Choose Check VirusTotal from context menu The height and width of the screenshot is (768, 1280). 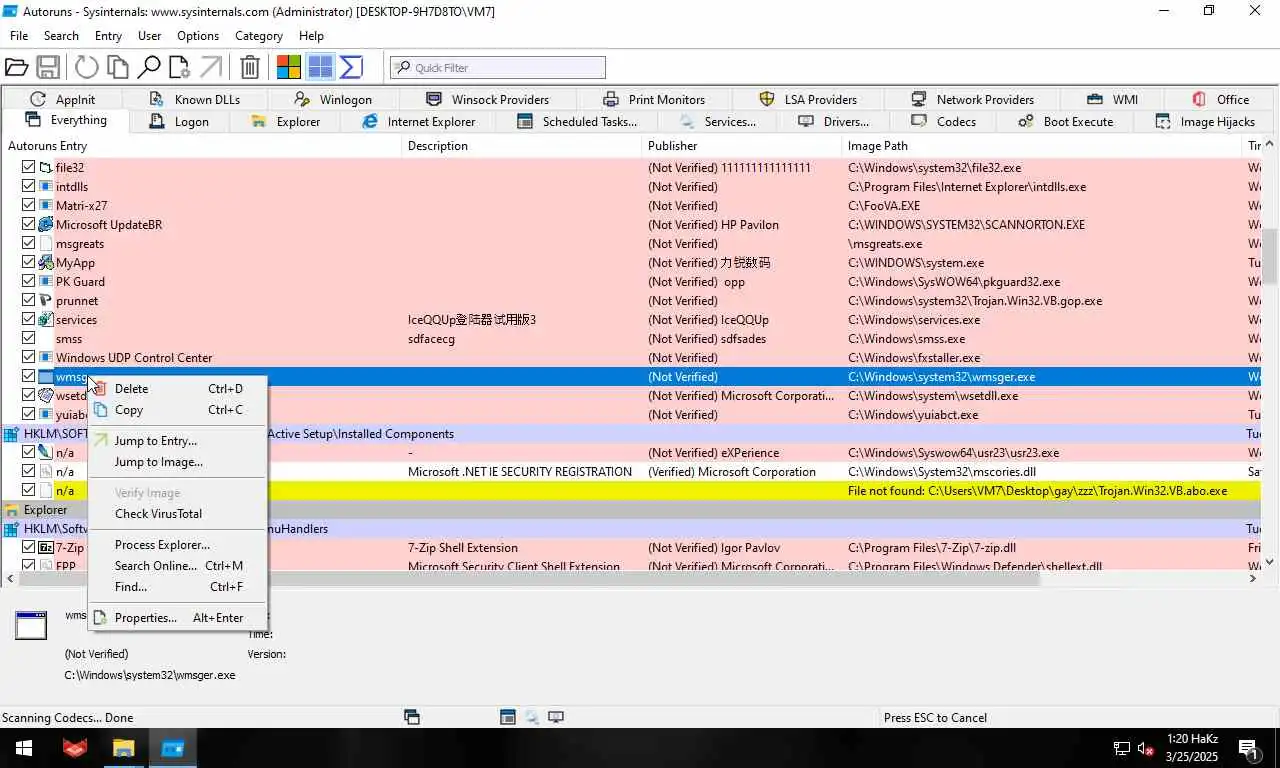(x=178, y=514)
